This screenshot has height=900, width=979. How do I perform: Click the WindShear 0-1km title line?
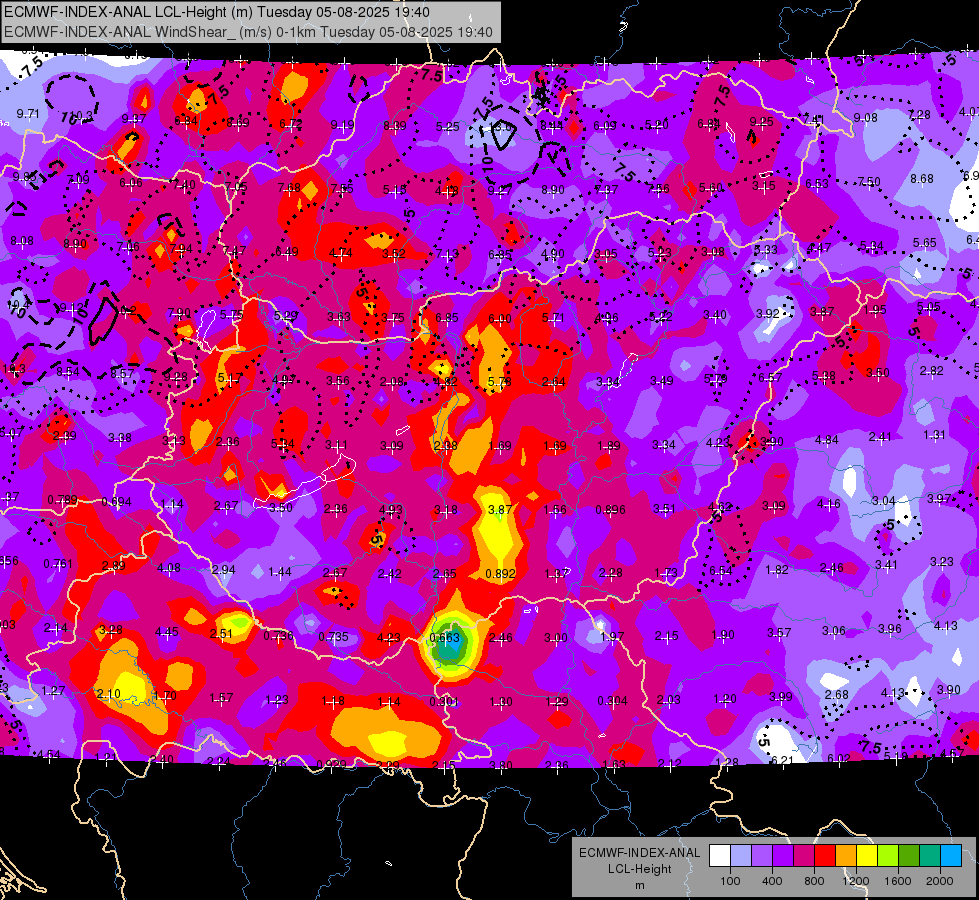tap(248, 32)
